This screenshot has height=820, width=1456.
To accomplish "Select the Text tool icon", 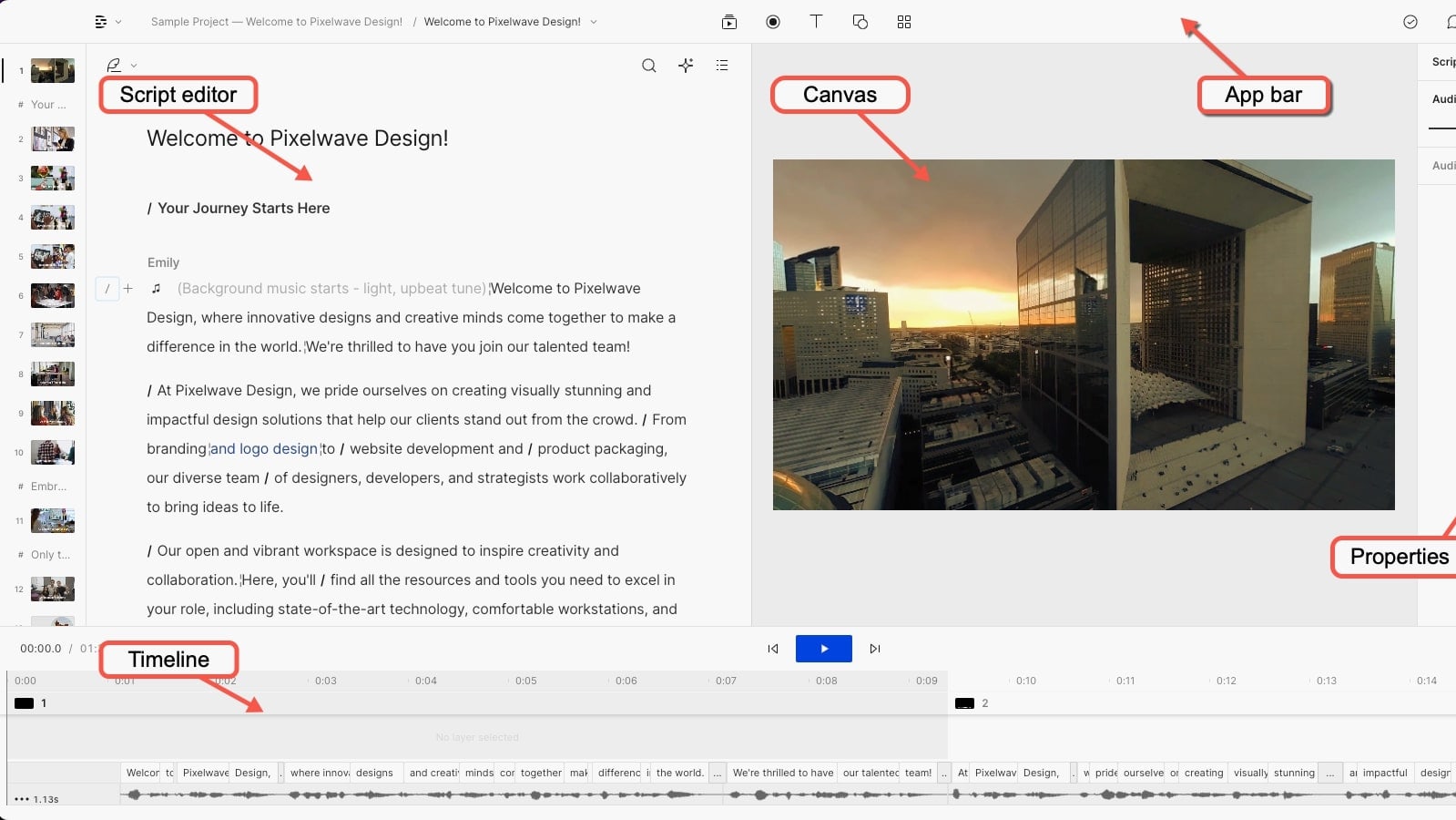I will 816,21.
